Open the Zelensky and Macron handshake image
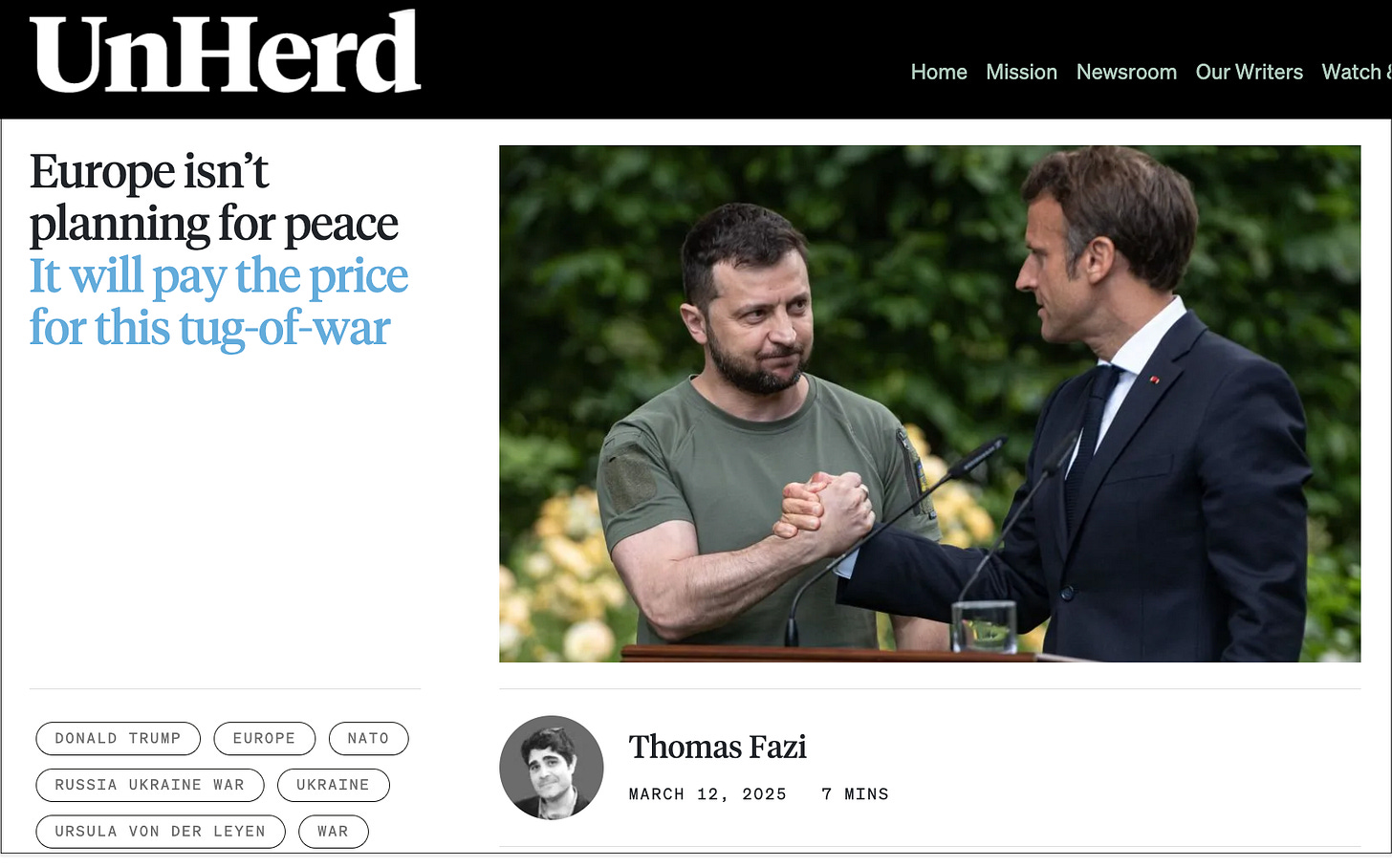The height and width of the screenshot is (868, 1392). click(x=929, y=403)
